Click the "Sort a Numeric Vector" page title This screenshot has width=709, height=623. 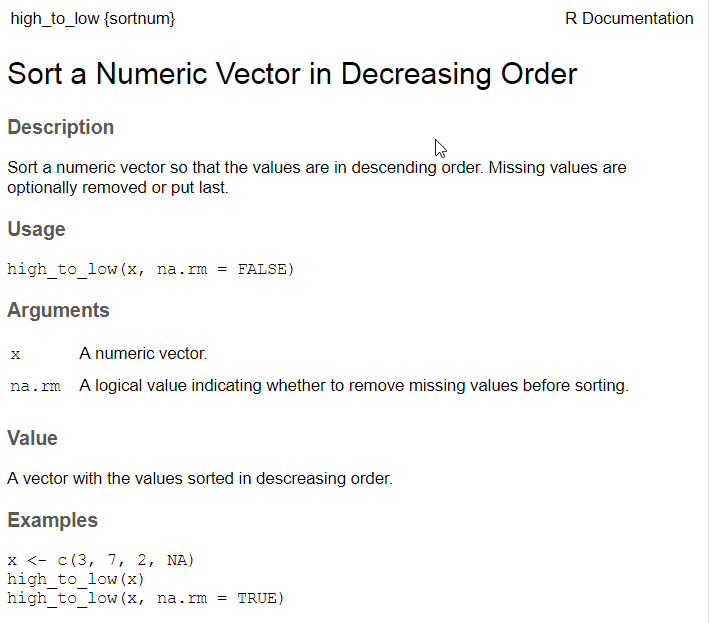click(292, 74)
